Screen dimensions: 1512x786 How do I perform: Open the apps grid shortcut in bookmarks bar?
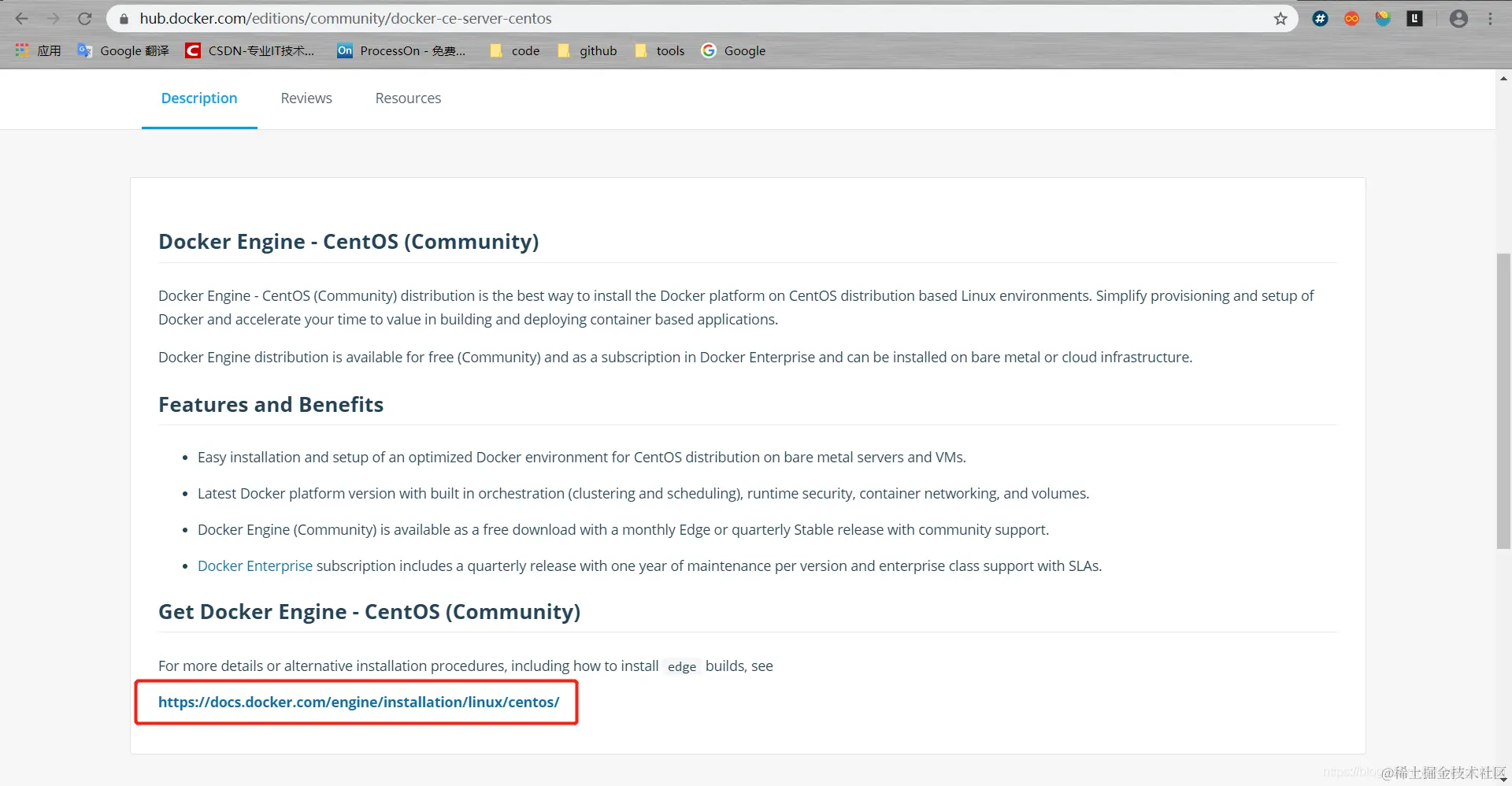38,50
